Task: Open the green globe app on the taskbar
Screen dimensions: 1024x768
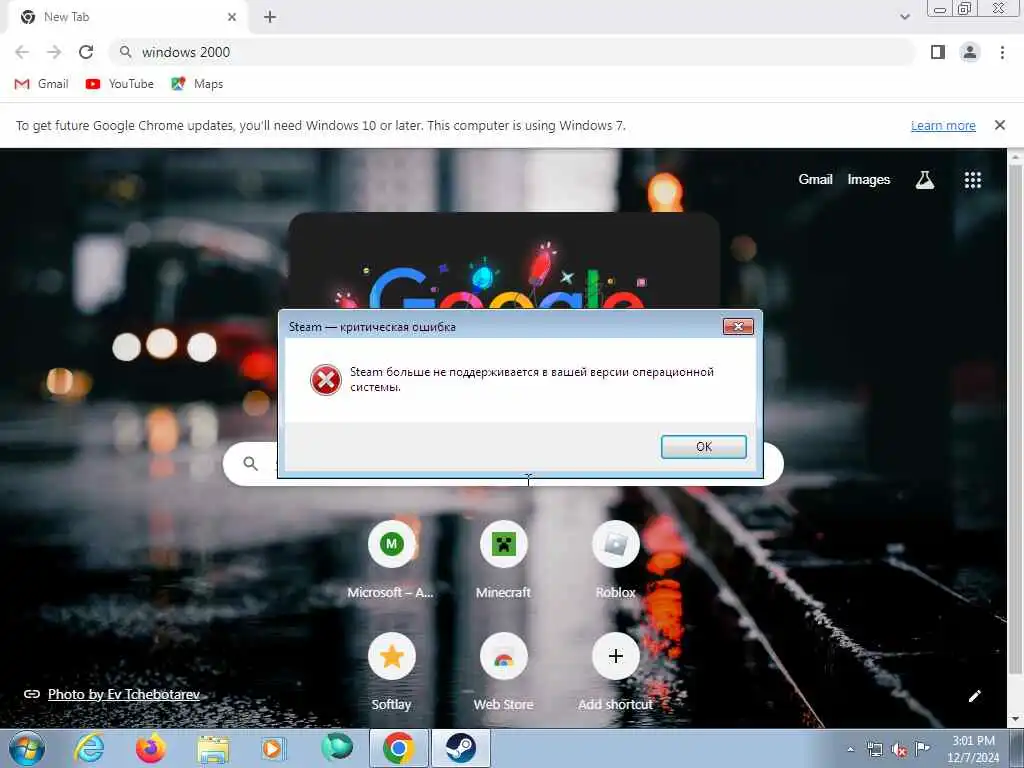Action: click(x=336, y=747)
